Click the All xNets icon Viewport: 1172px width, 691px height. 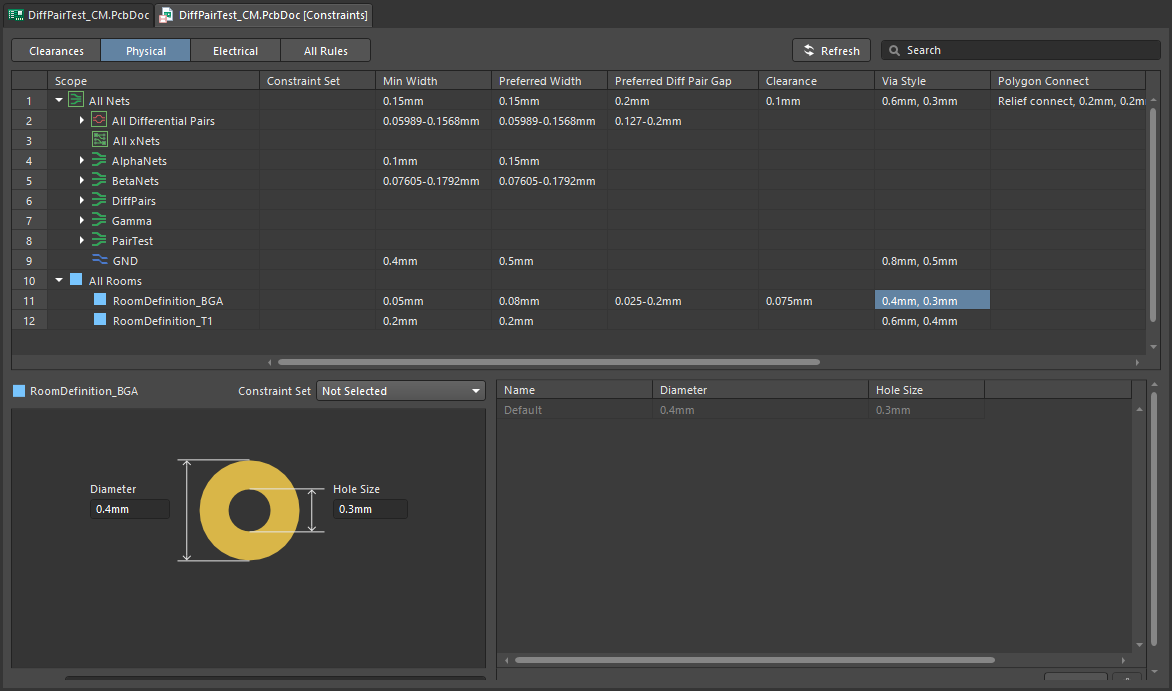(99, 140)
